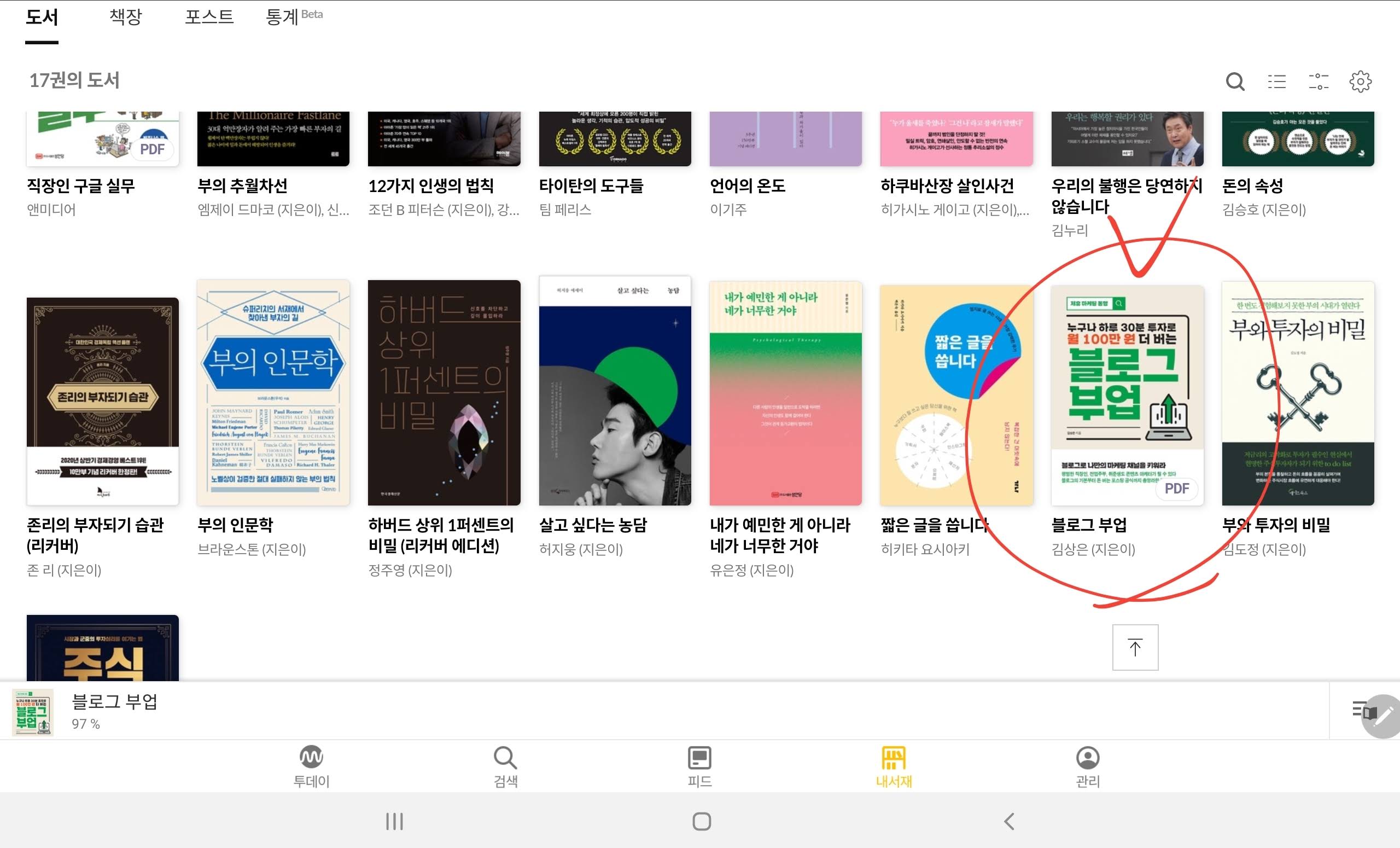Click author 브라운스톤 (지은이)
1400x848 pixels.
[252, 550]
